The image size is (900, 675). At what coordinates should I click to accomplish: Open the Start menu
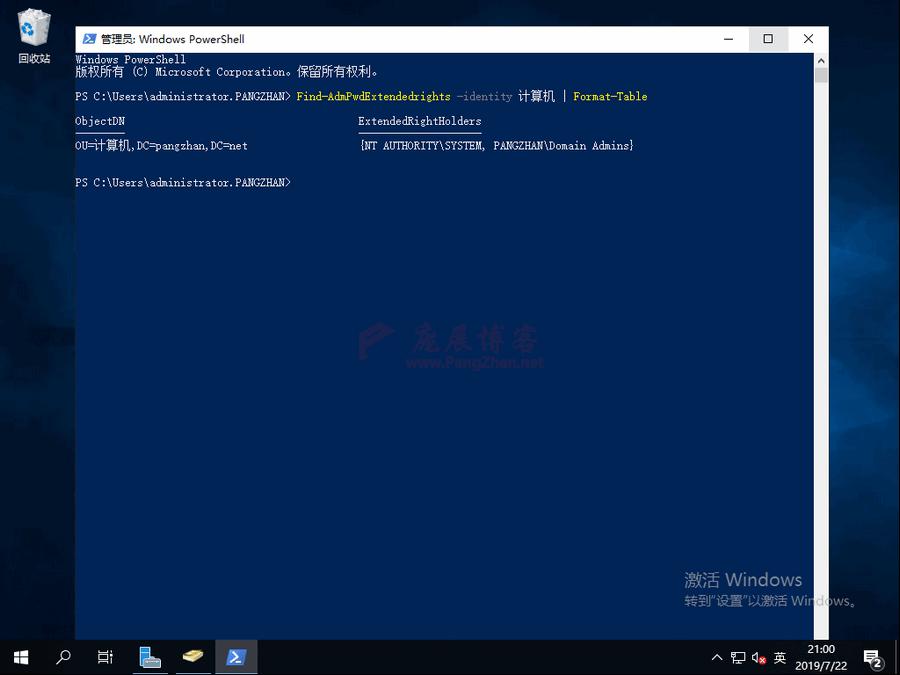(x=20, y=657)
